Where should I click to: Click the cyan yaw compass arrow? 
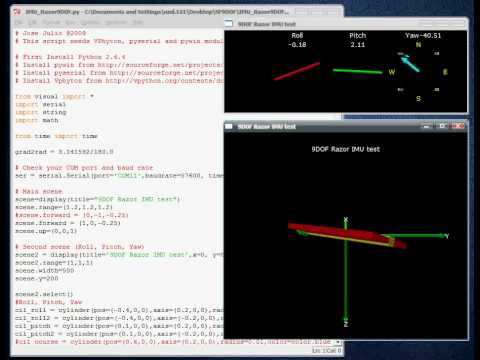point(410,64)
